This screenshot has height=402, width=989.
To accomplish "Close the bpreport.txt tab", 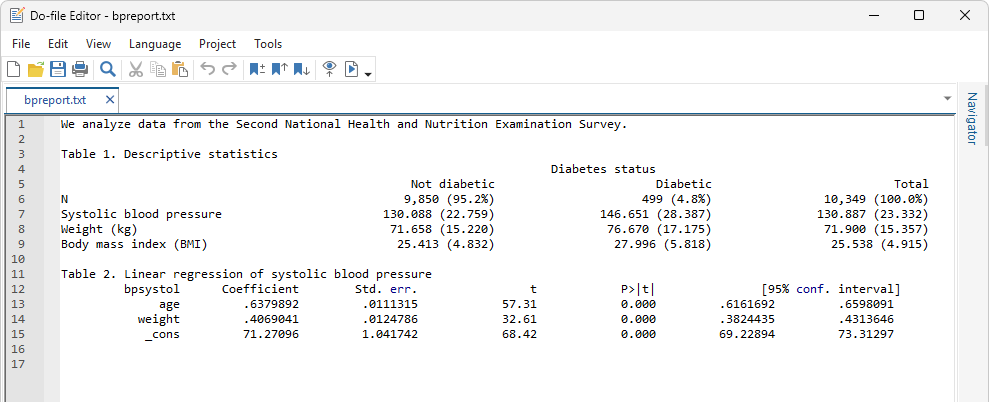I will click(110, 100).
